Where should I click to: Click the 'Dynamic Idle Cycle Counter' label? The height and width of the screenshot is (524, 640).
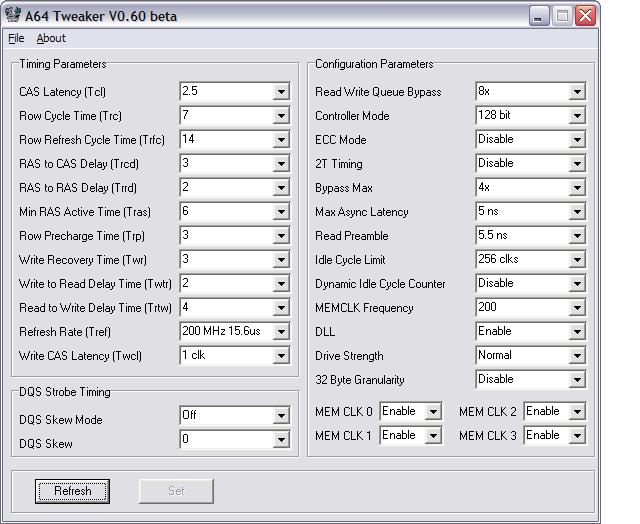380,284
